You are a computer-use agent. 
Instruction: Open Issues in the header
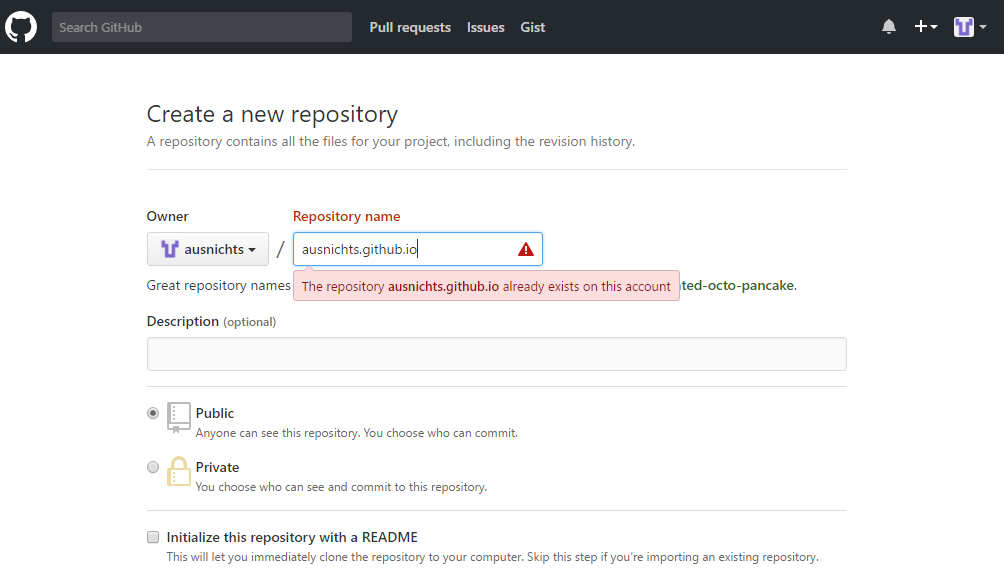[x=485, y=27]
